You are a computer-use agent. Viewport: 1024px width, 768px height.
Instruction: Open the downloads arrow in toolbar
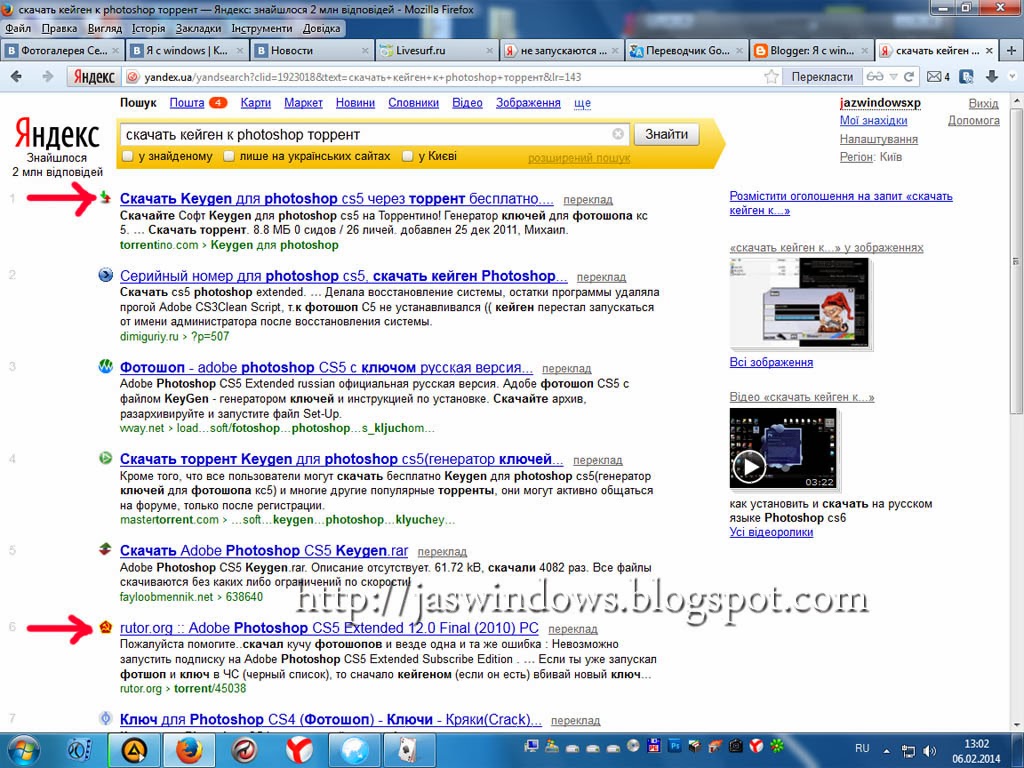tap(991, 76)
